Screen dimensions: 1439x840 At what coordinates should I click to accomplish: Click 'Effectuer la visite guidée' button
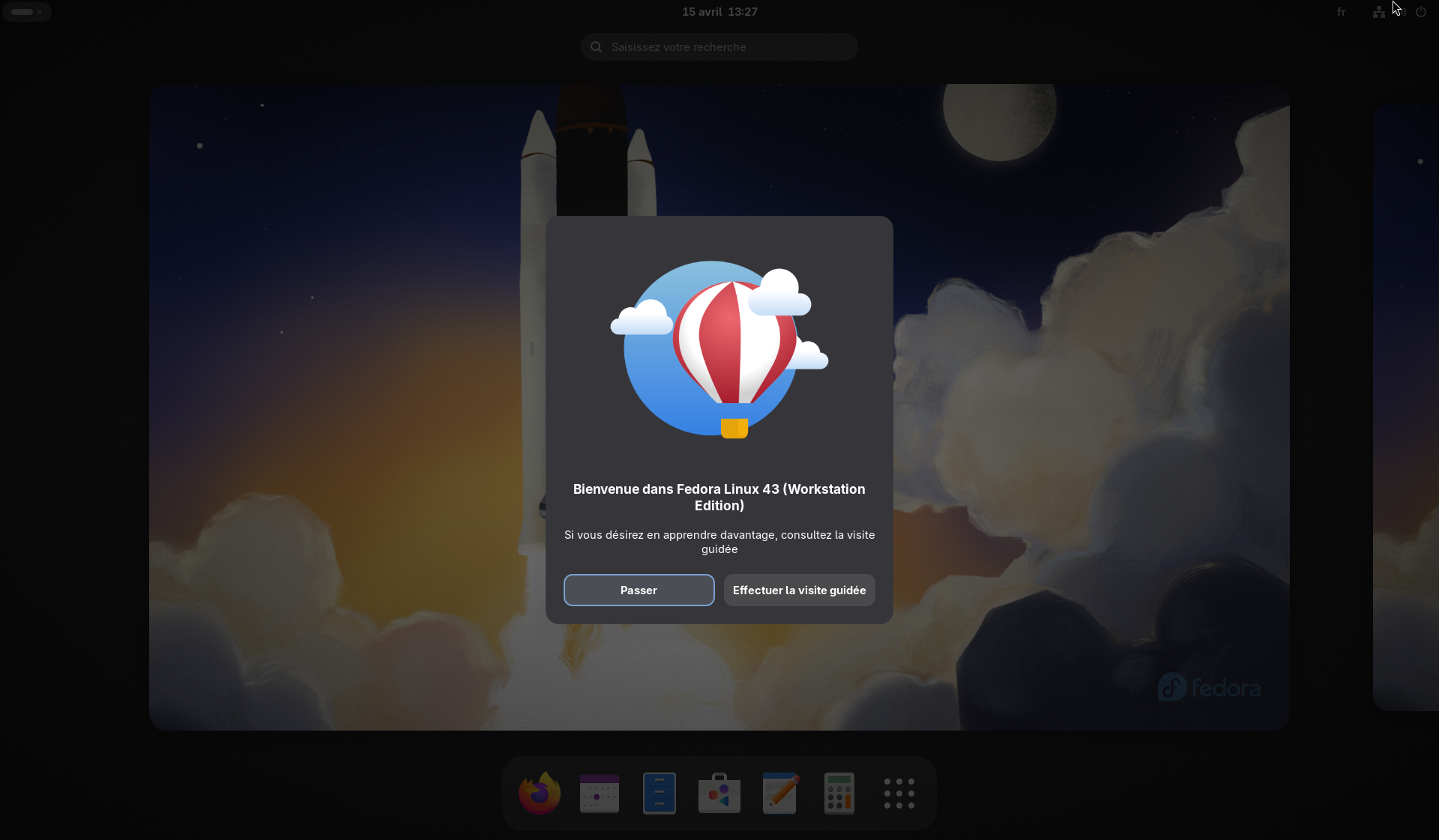pyautogui.click(x=799, y=590)
